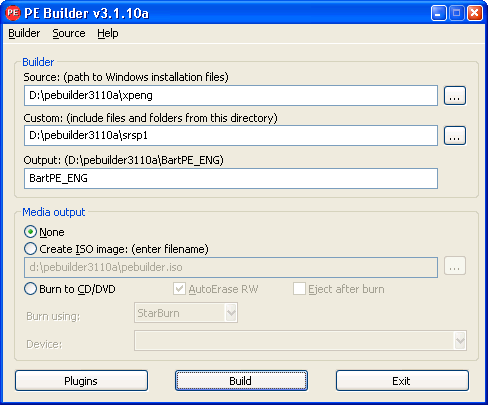Image resolution: width=488 pixels, height=405 pixels.
Task: Click the Source path input field
Action: [231, 95]
